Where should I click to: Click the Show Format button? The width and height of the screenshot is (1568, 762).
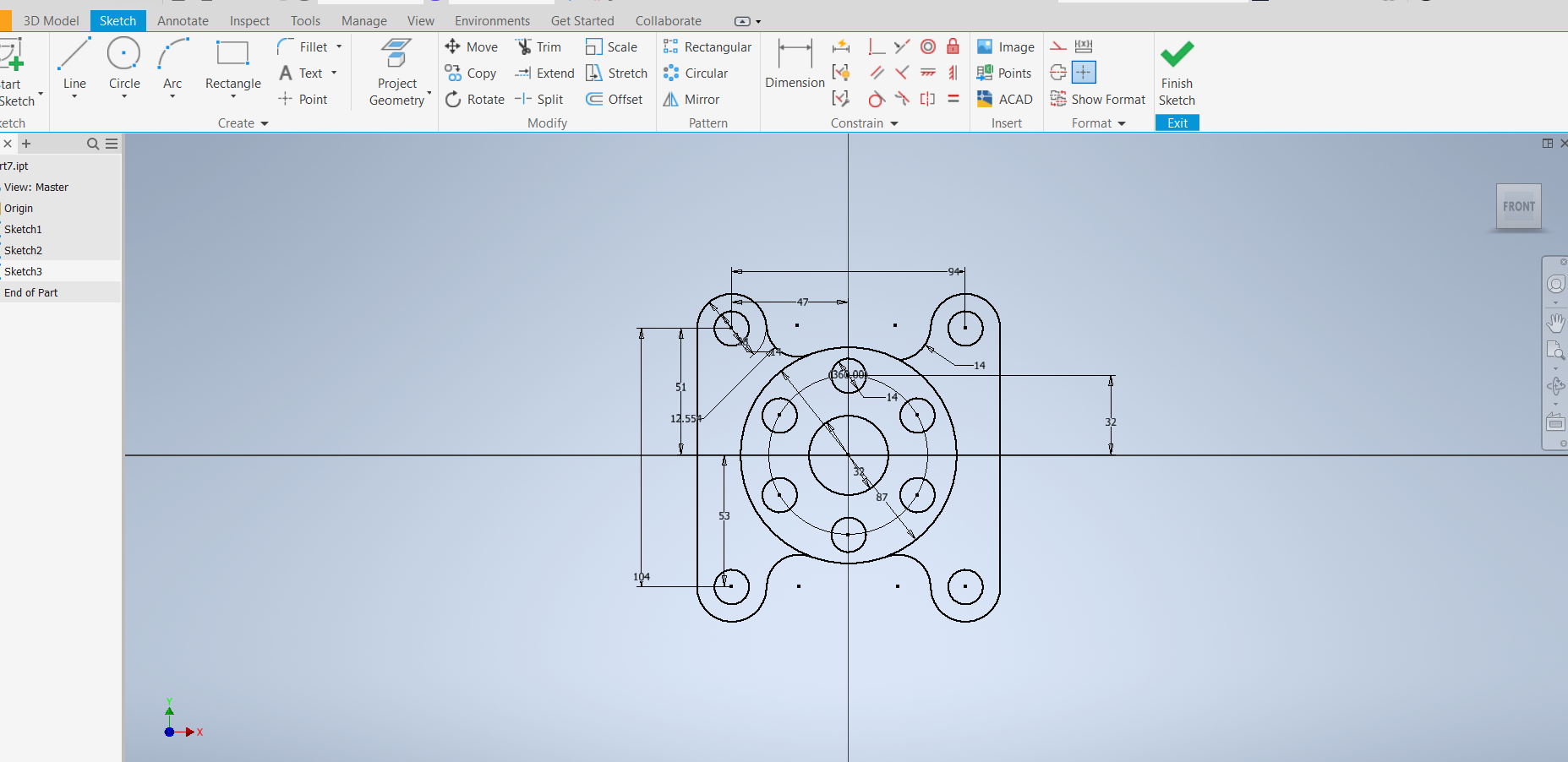pos(1098,100)
